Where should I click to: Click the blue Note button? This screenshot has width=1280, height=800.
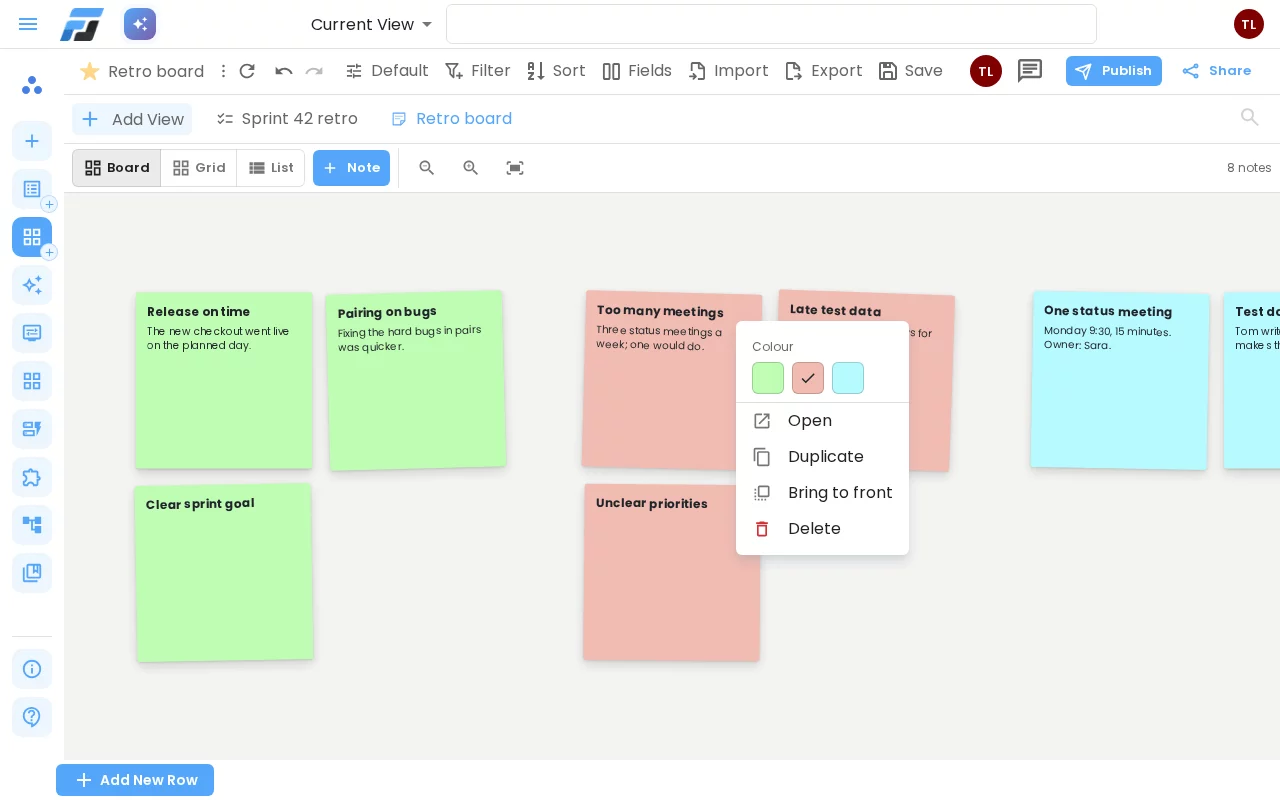[351, 168]
